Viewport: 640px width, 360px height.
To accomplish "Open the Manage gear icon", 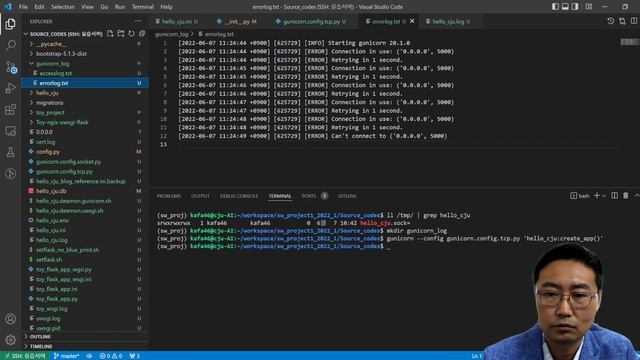I will point(11,340).
